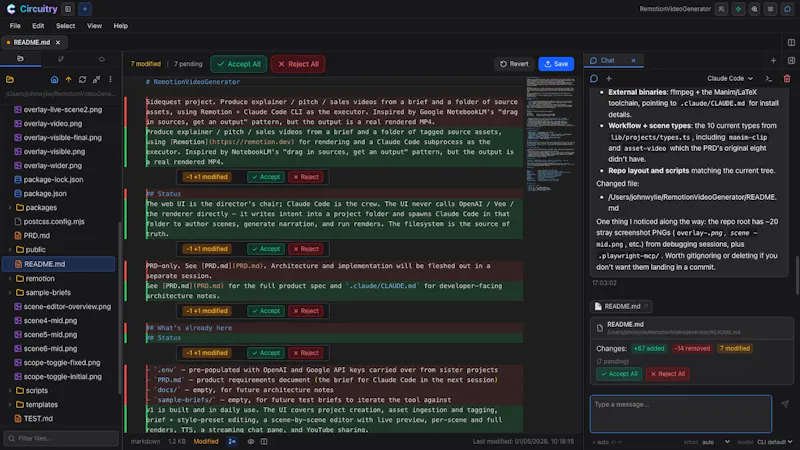Viewport: 800px width, 450px height.
Task: Click the Filter files search field
Action: pyautogui.click(x=61, y=438)
